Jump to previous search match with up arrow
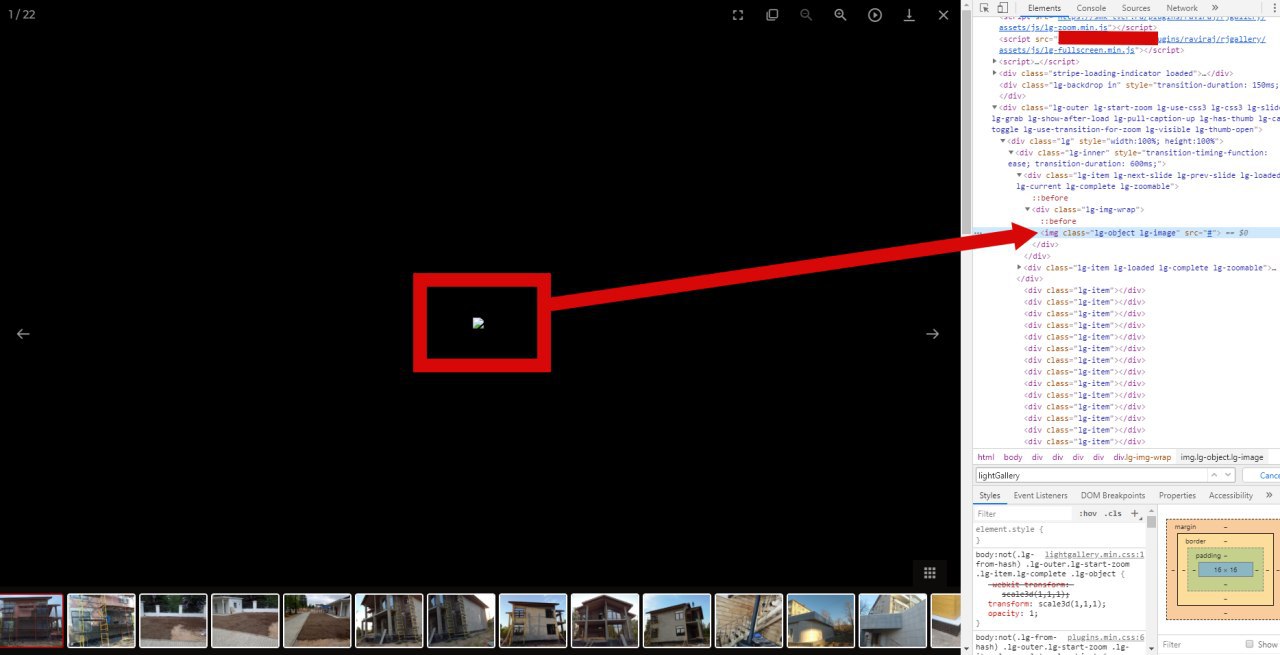The height and width of the screenshot is (655, 1280). coord(1215,476)
